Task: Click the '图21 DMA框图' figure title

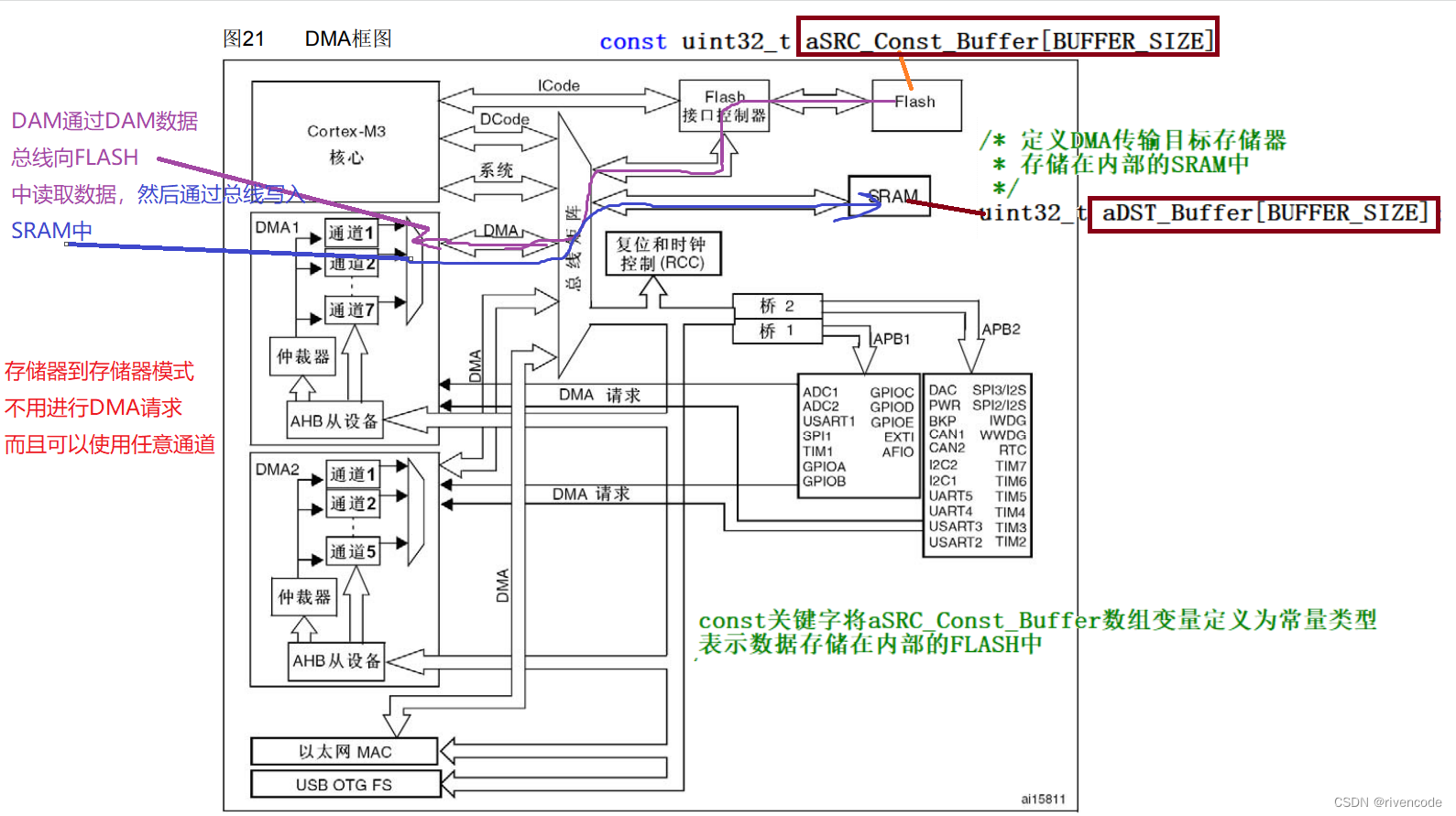Action: [307, 38]
